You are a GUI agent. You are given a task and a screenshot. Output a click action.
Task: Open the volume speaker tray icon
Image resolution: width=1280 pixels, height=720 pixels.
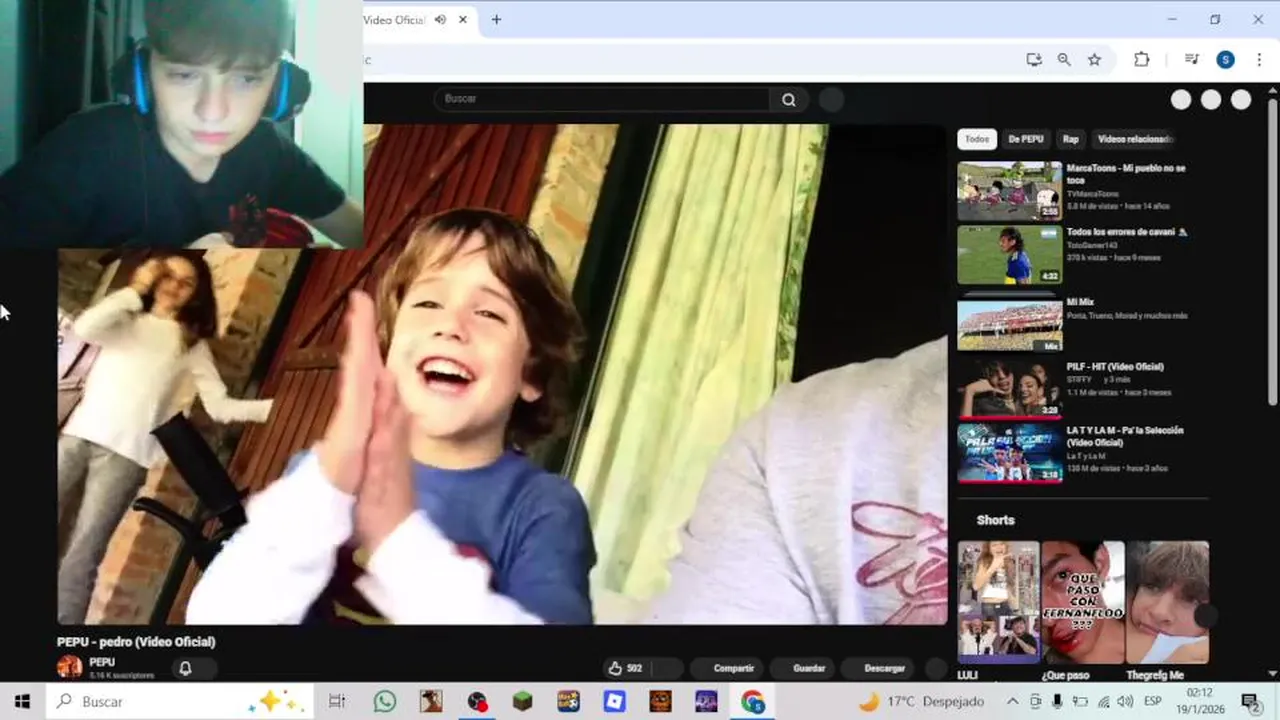click(1126, 702)
